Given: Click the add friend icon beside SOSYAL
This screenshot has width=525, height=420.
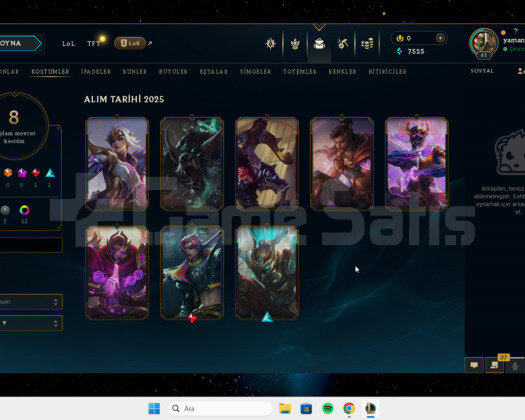Looking at the screenshot, I should (x=521, y=71).
